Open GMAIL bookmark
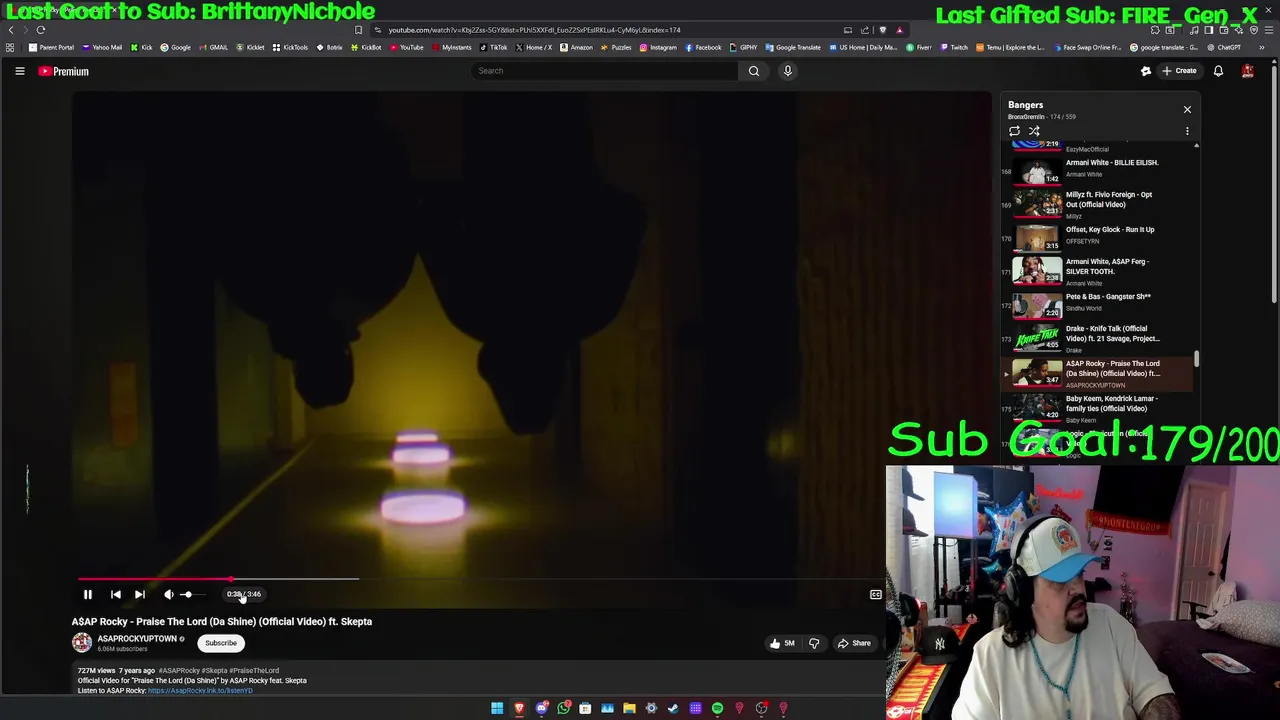Image resolution: width=1280 pixels, height=720 pixels. pyautogui.click(x=213, y=47)
